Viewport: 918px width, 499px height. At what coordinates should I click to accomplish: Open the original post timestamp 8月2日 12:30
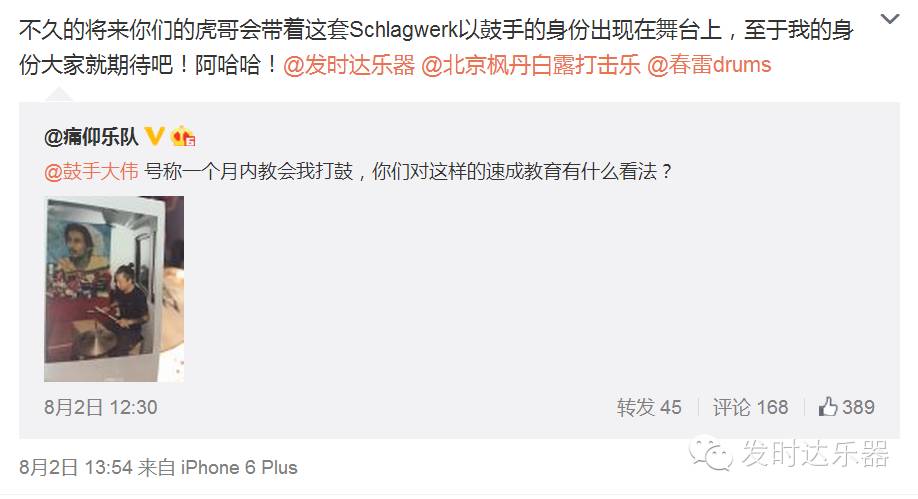point(101,407)
